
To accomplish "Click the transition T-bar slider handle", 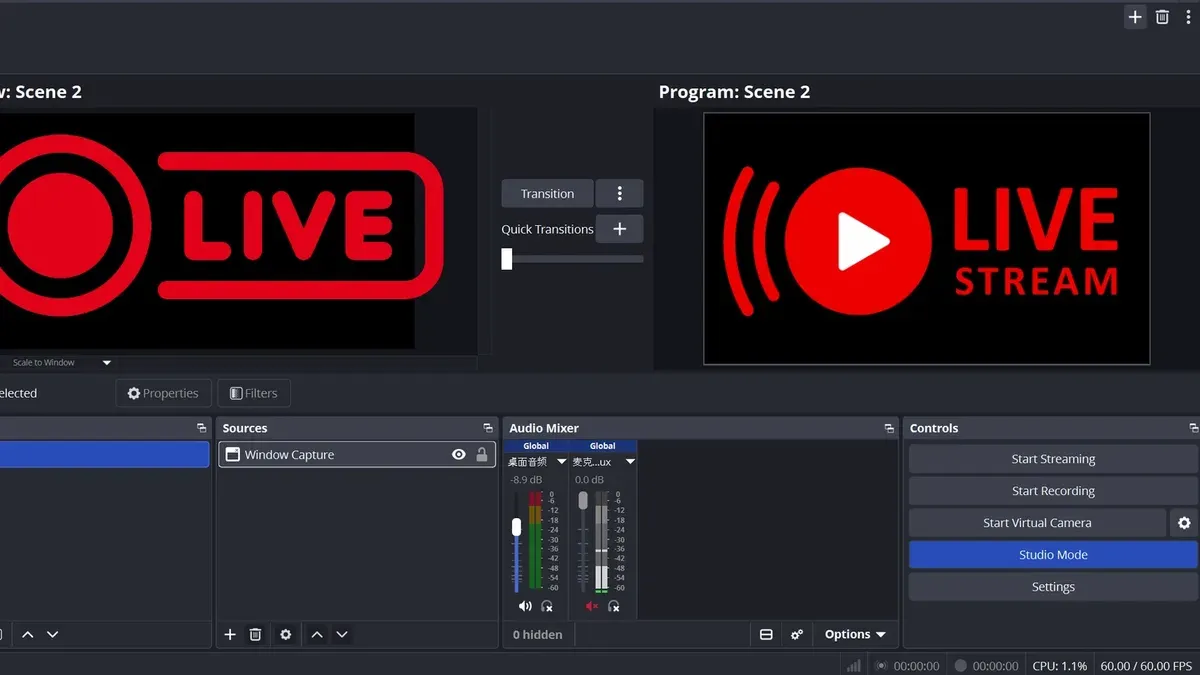I will click(x=507, y=259).
